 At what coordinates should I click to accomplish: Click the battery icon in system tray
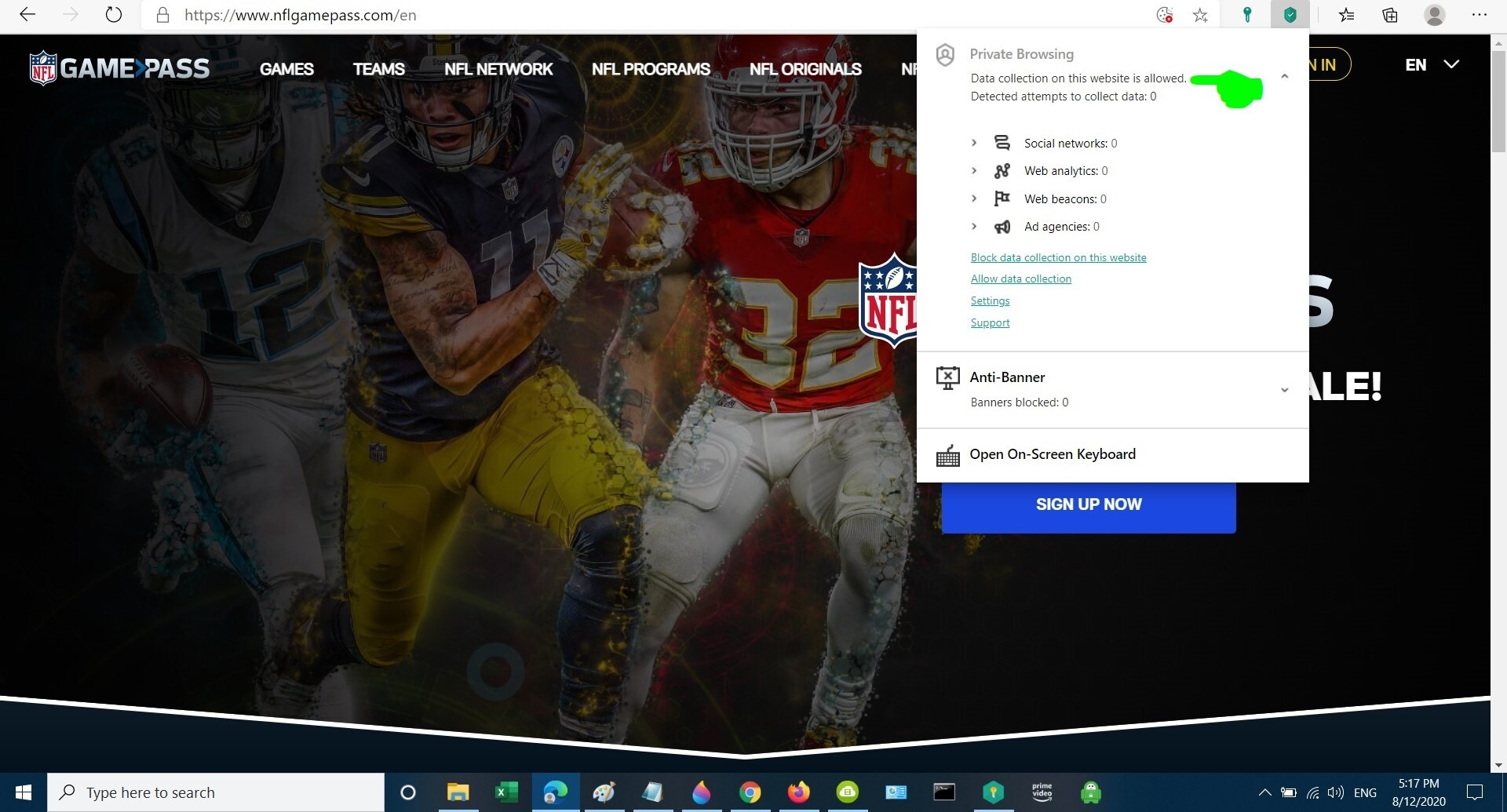pyautogui.click(x=1288, y=792)
